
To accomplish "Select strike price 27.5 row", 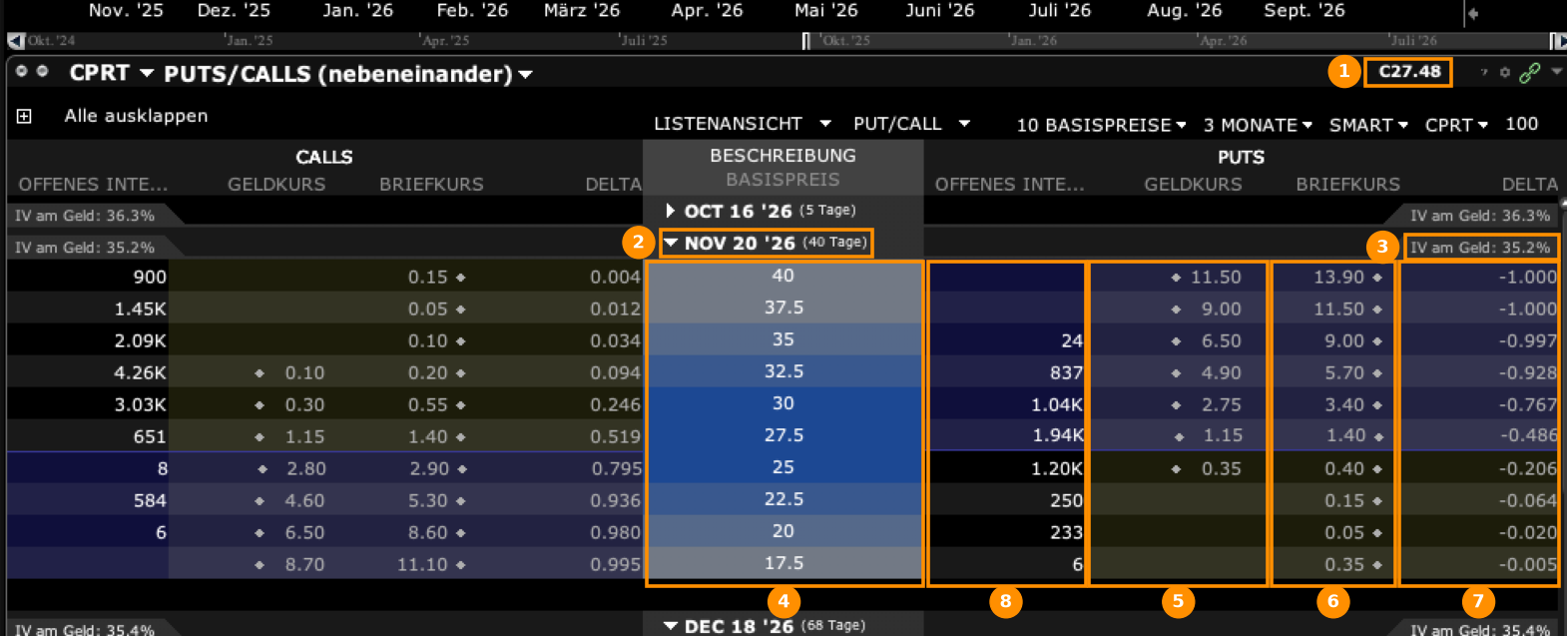I will point(784,435).
